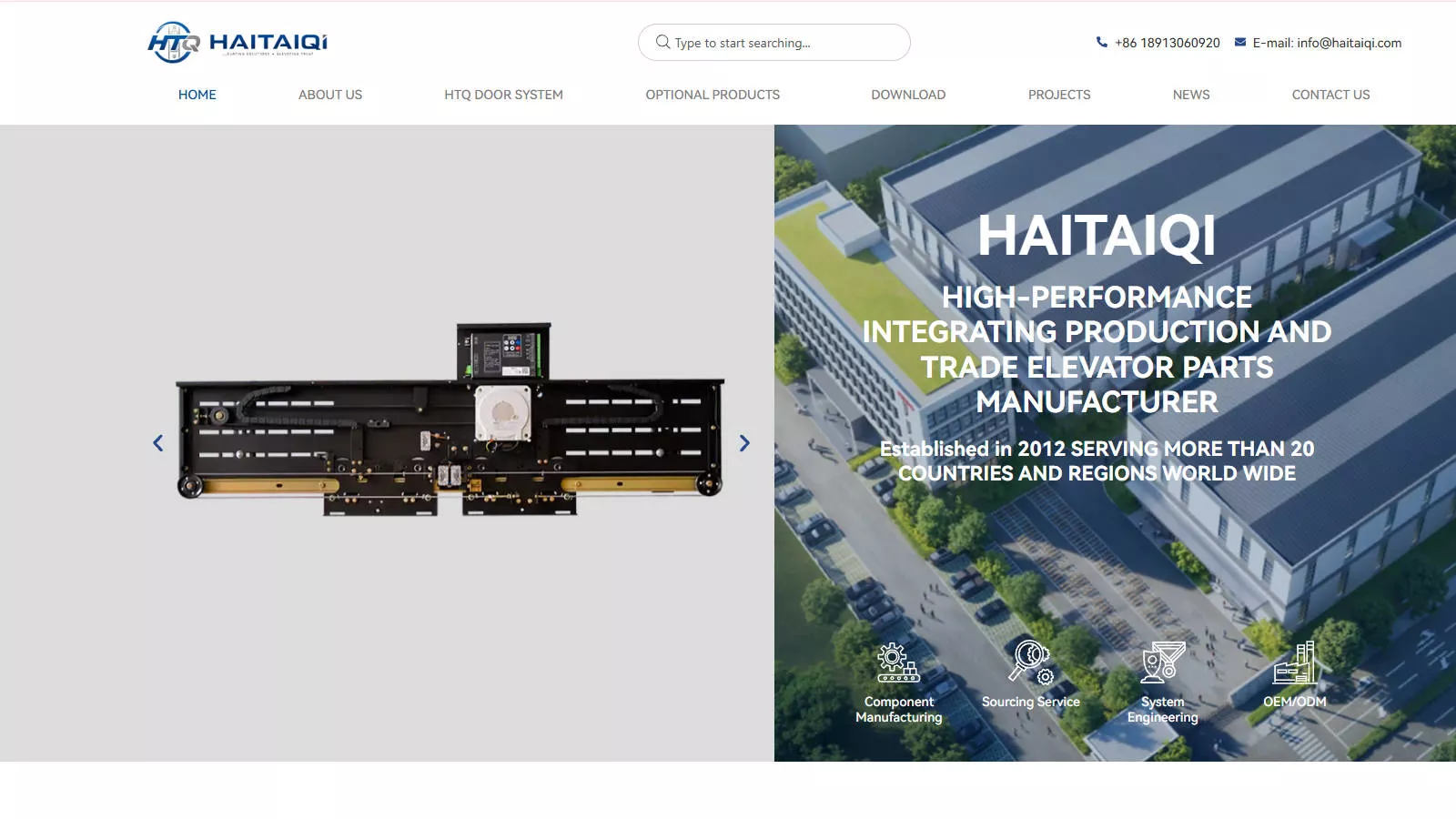
Task: Select the OEM/ODM factory icon
Action: point(1295,662)
